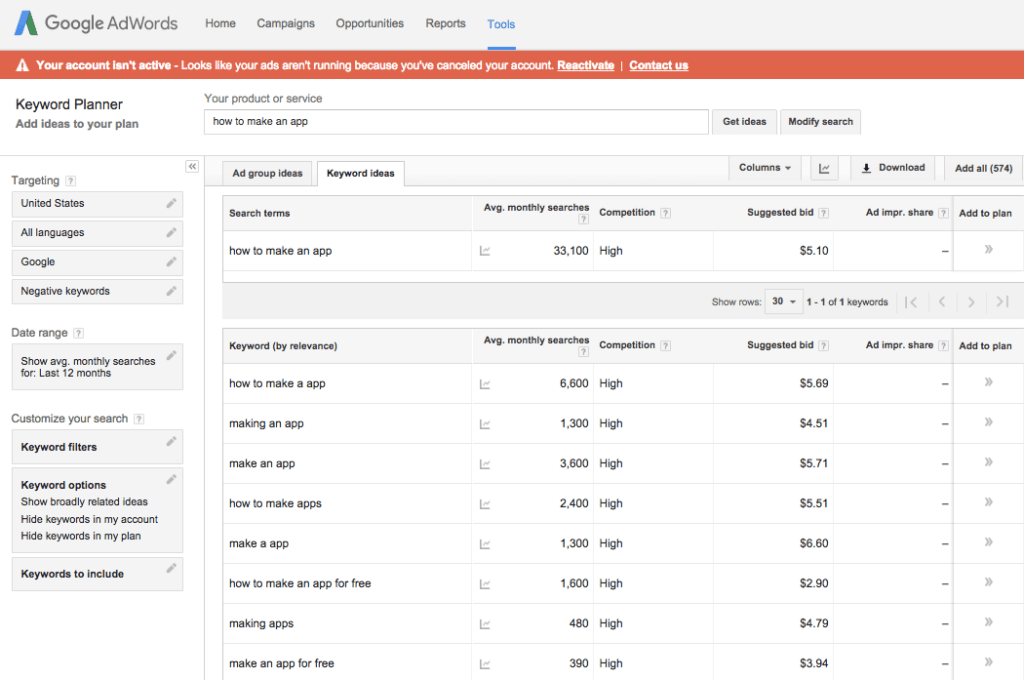Open the Opportunities menu

tap(370, 24)
